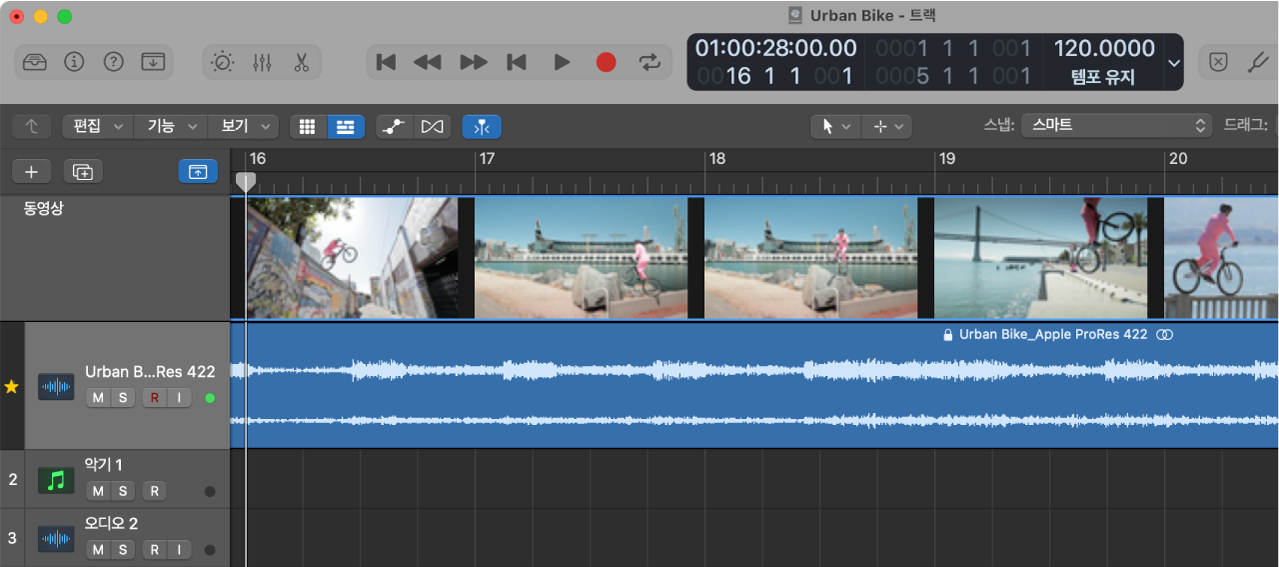The image size is (1279, 567).
Task: Open the Mixer from the toolbar
Action: (x=262, y=62)
